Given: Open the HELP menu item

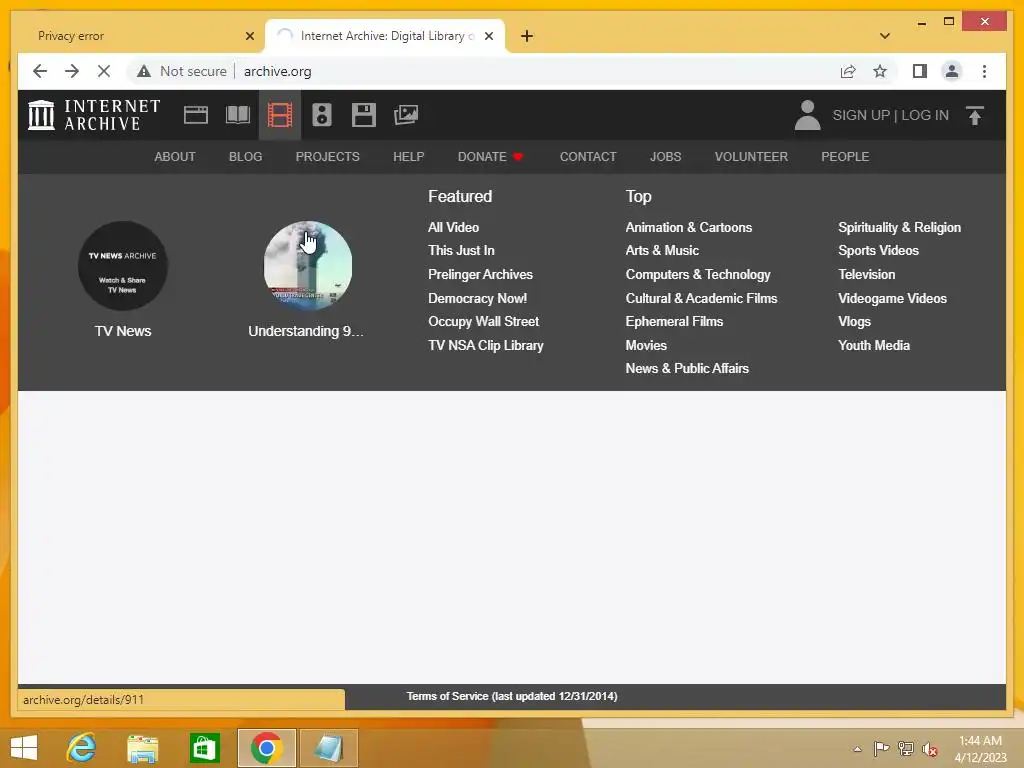Looking at the screenshot, I should (409, 157).
